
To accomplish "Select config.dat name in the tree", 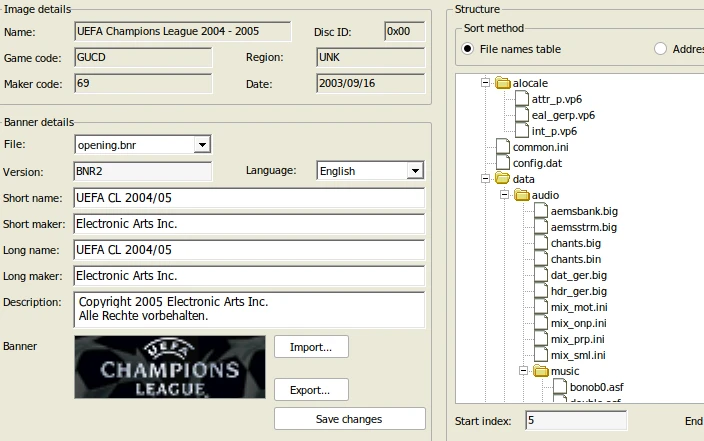I will 537,163.
